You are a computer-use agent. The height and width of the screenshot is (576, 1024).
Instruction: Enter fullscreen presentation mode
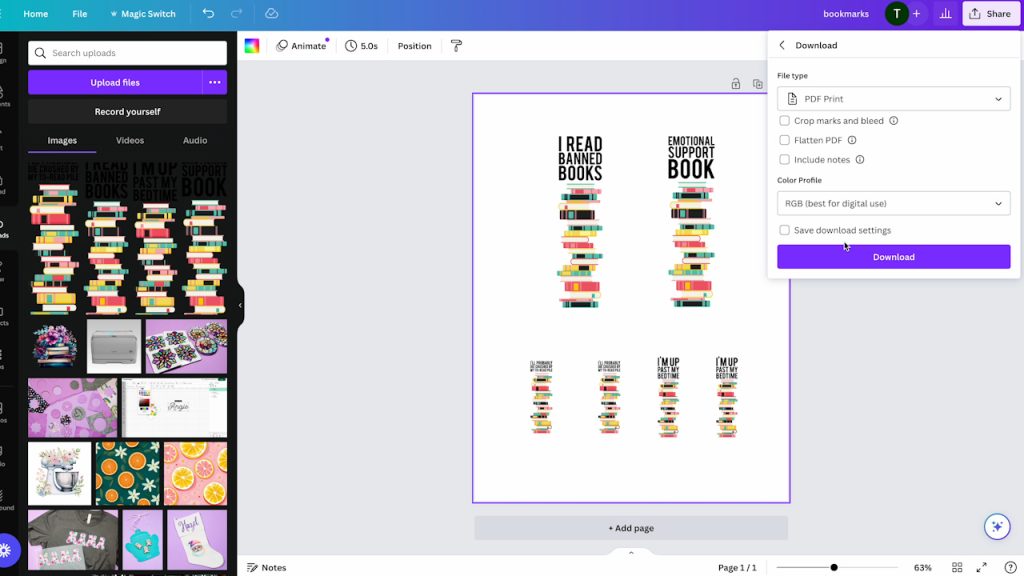pyautogui.click(x=982, y=567)
